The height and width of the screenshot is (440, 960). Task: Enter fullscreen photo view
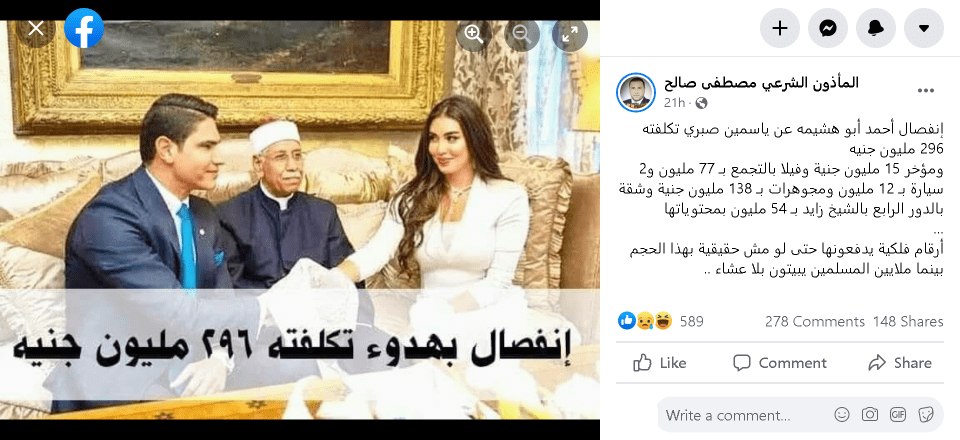point(570,34)
